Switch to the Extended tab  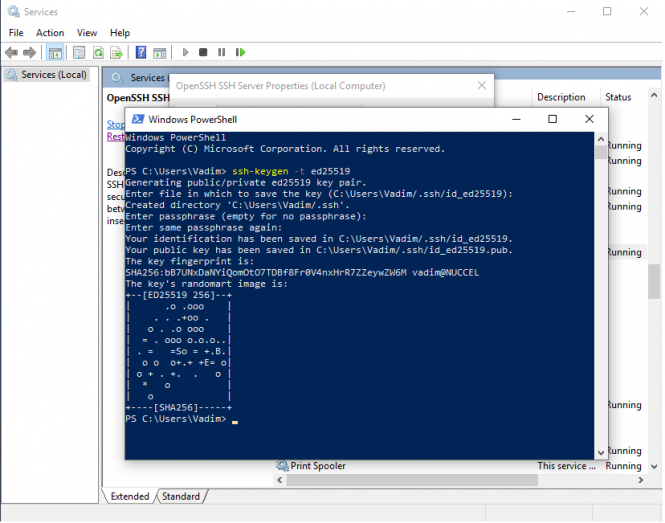tap(130, 496)
